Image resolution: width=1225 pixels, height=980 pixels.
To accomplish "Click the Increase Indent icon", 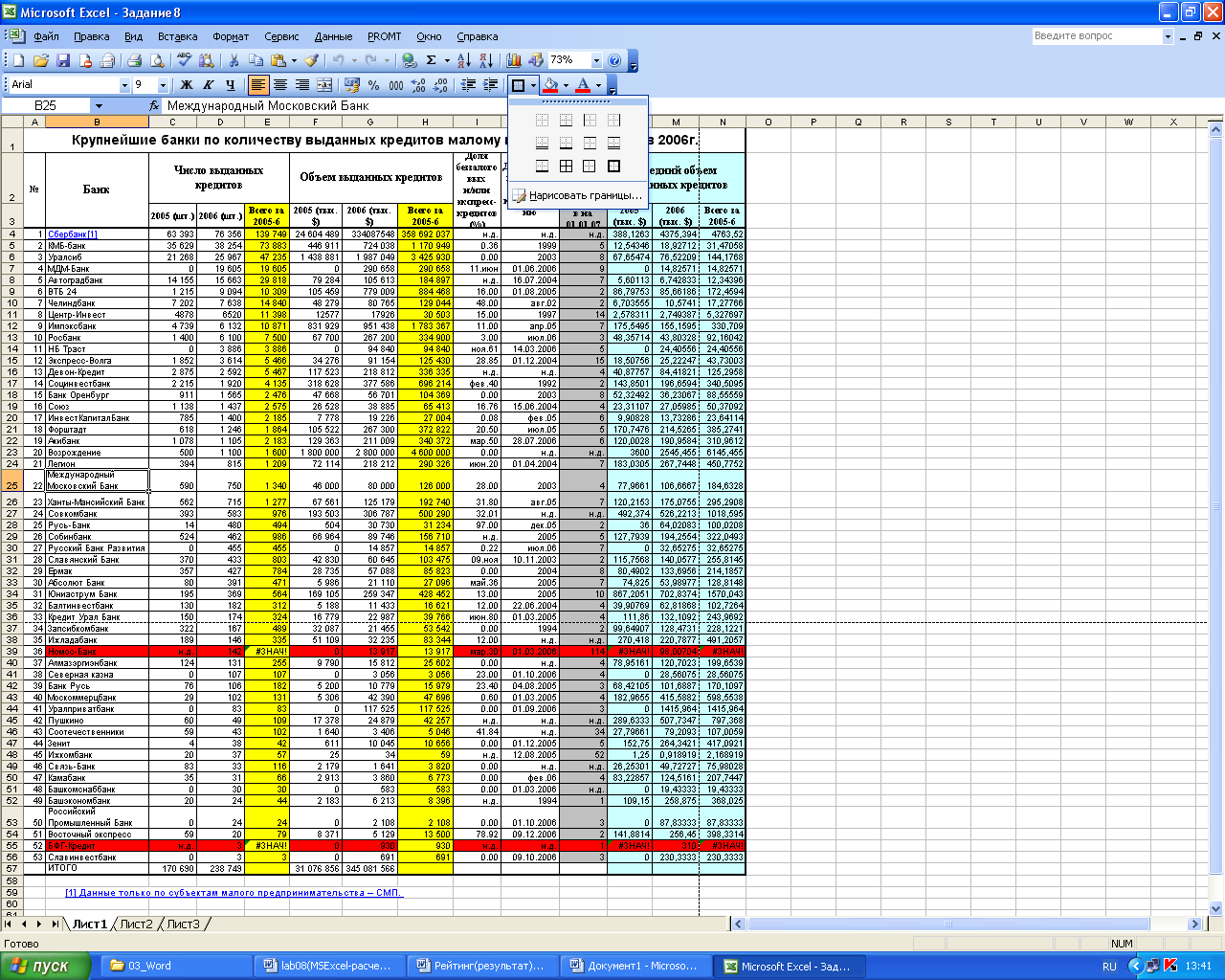I will (x=490, y=85).
